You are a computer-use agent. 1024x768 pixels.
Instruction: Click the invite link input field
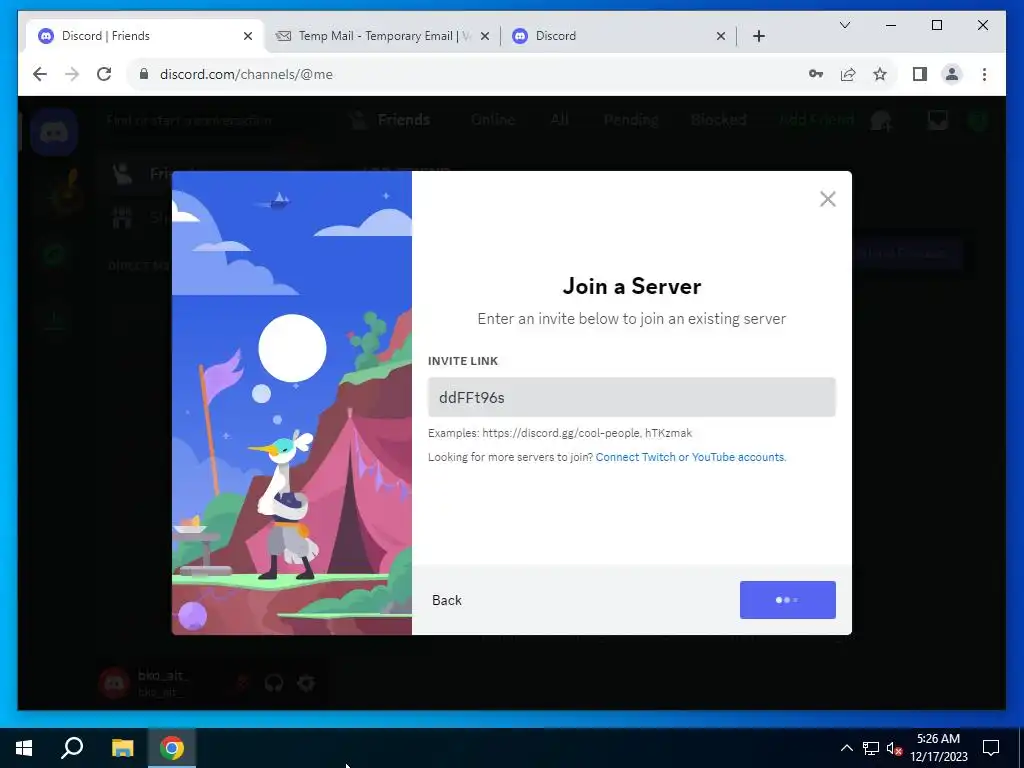pyautogui.click(x=632, y=397)
